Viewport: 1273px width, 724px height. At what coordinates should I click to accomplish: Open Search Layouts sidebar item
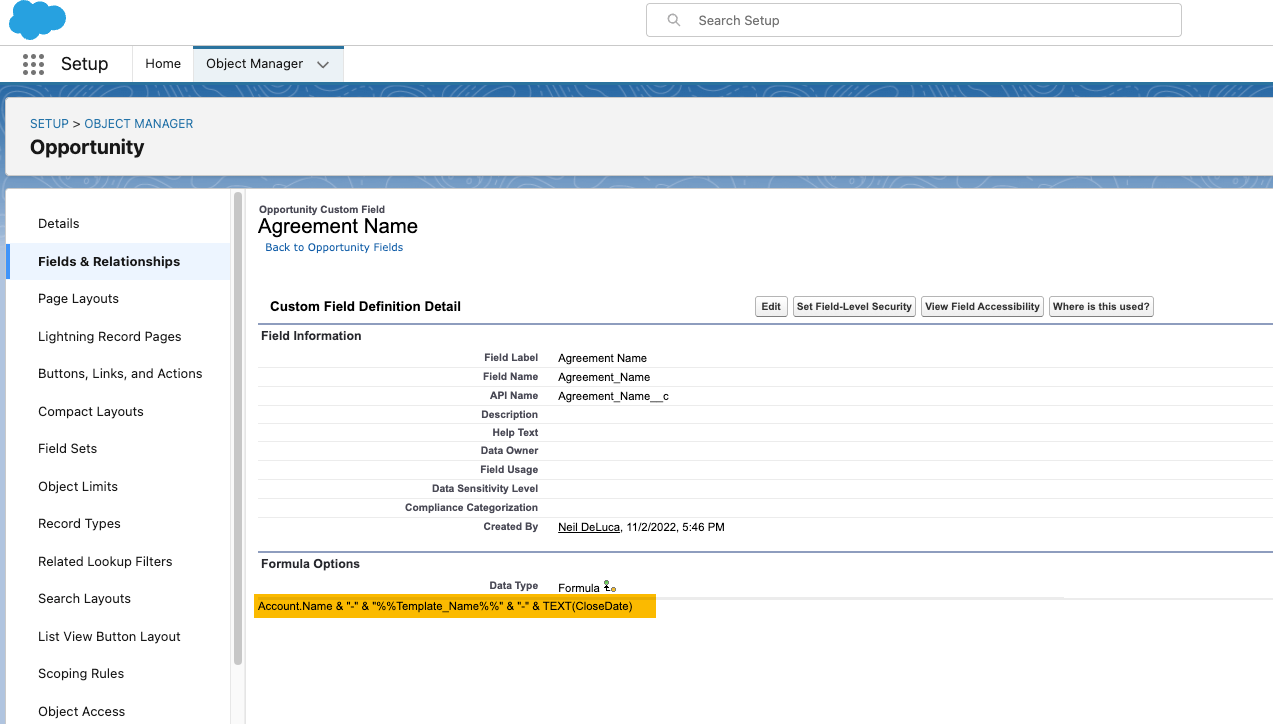(x=84, y=598)
